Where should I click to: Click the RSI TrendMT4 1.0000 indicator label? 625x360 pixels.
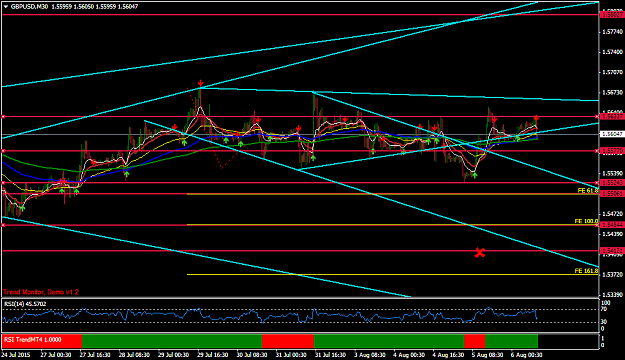[33, 340]
